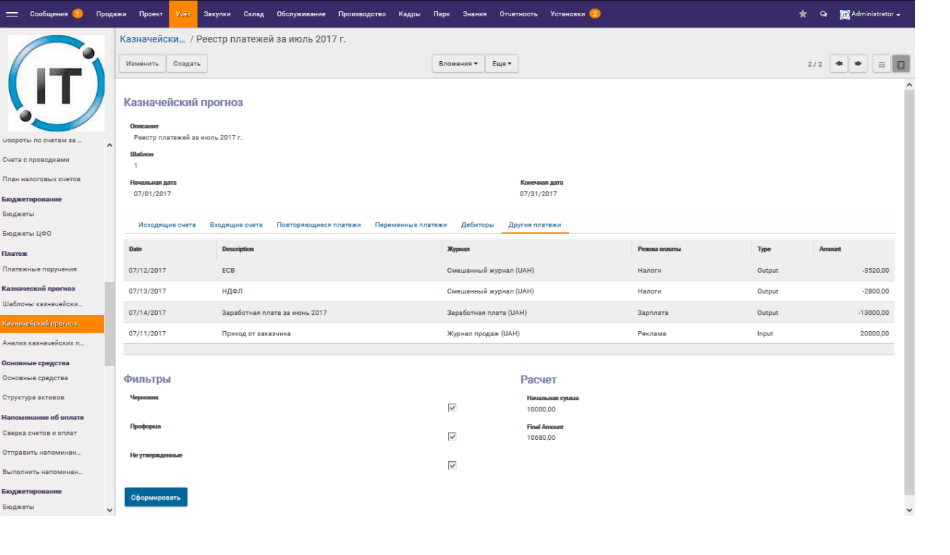Open Бюджеты ЦФО in sidebar

[27, 234]
